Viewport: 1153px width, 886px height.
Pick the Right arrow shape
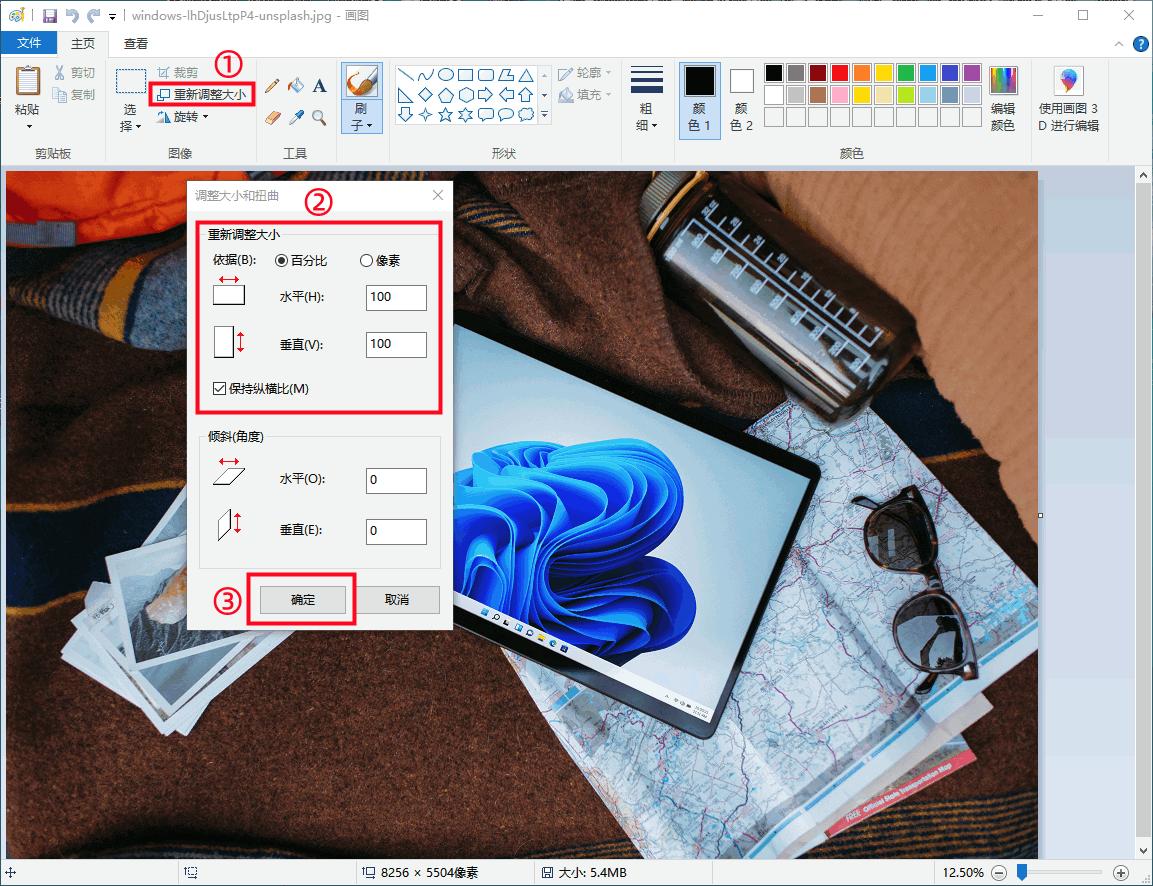(x=485, y=95)
